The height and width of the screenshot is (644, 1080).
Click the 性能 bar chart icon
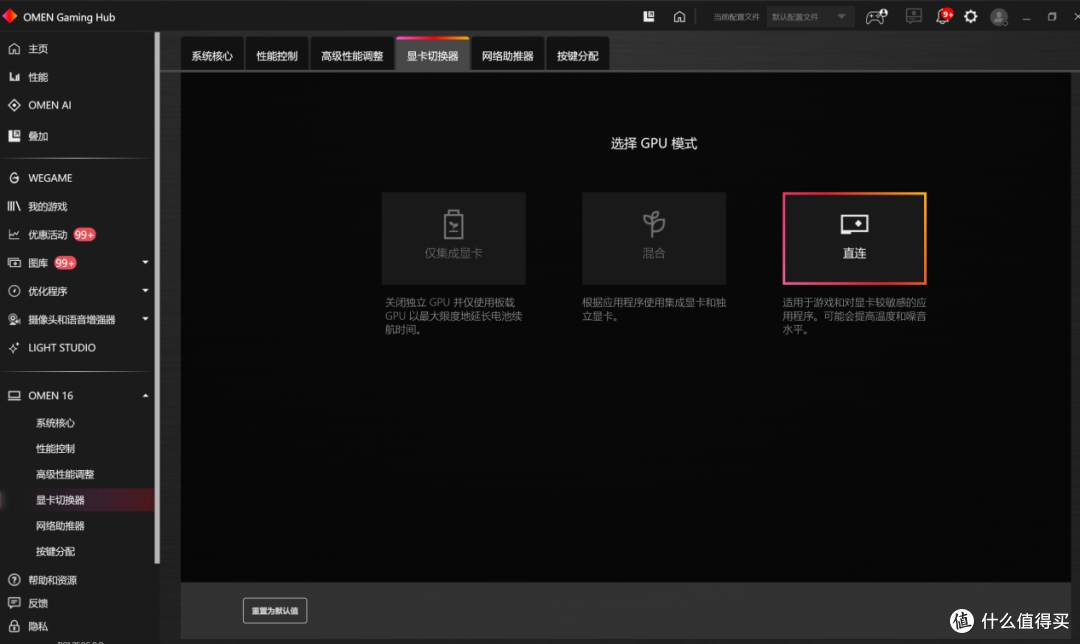[x=14, y=77]
